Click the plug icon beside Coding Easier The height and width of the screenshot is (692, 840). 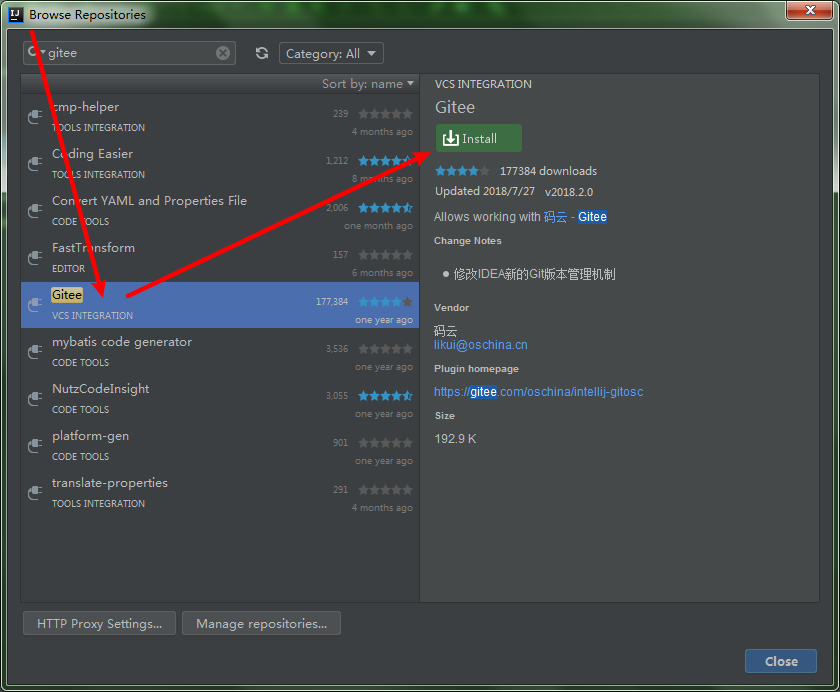pos(35,163)
